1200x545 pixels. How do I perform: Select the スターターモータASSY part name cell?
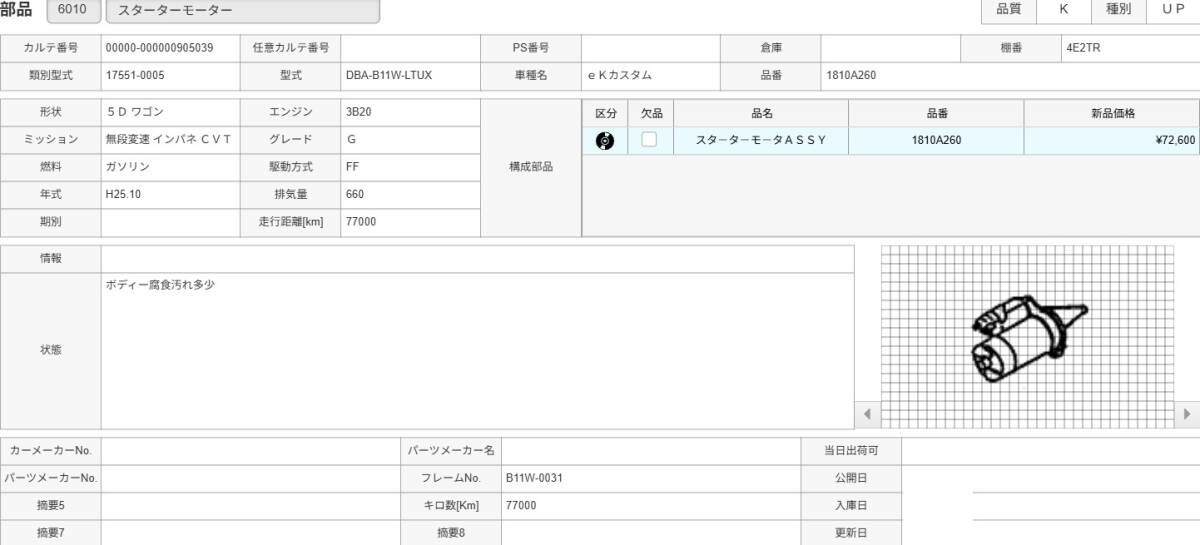click(x=762, y=140)
